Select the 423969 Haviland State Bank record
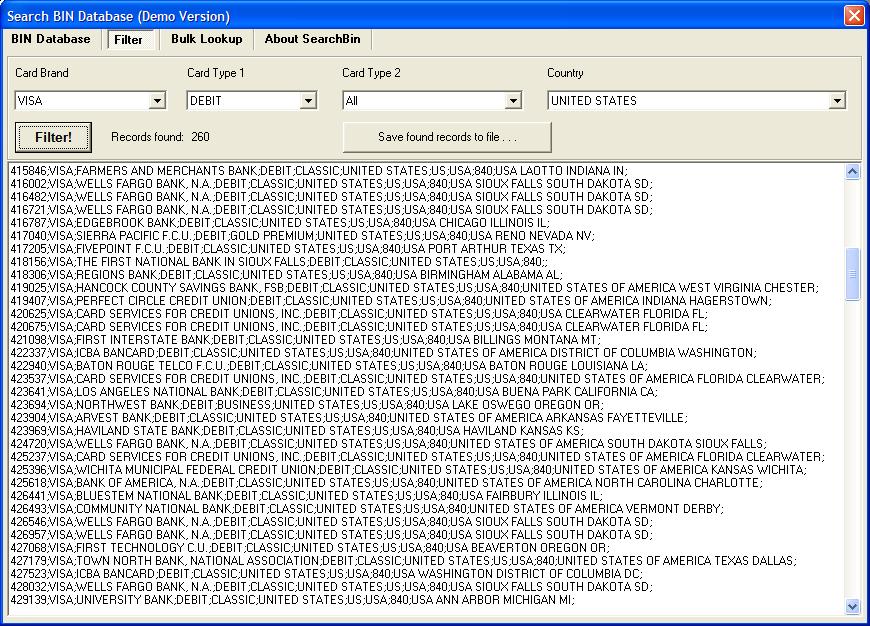This screenshot has height=626, width=870. pyautogui.click(x=297, y=431)
